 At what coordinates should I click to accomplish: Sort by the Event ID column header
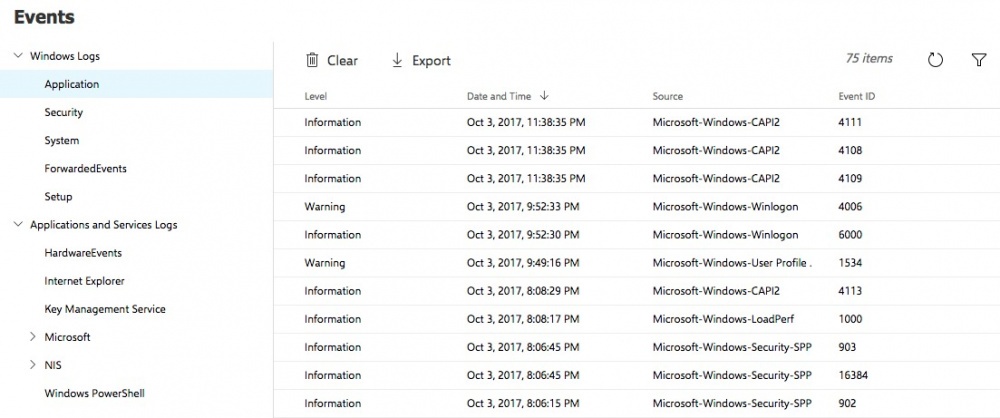pyautogui.click(x=857, y=96)
